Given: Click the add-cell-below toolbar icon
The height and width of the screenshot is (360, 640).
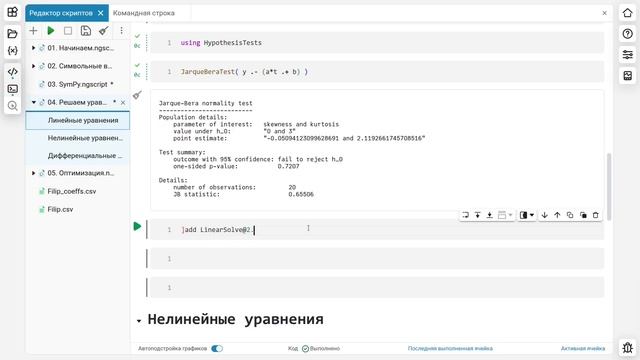Looking at the screenshot, I should point(489,215).
